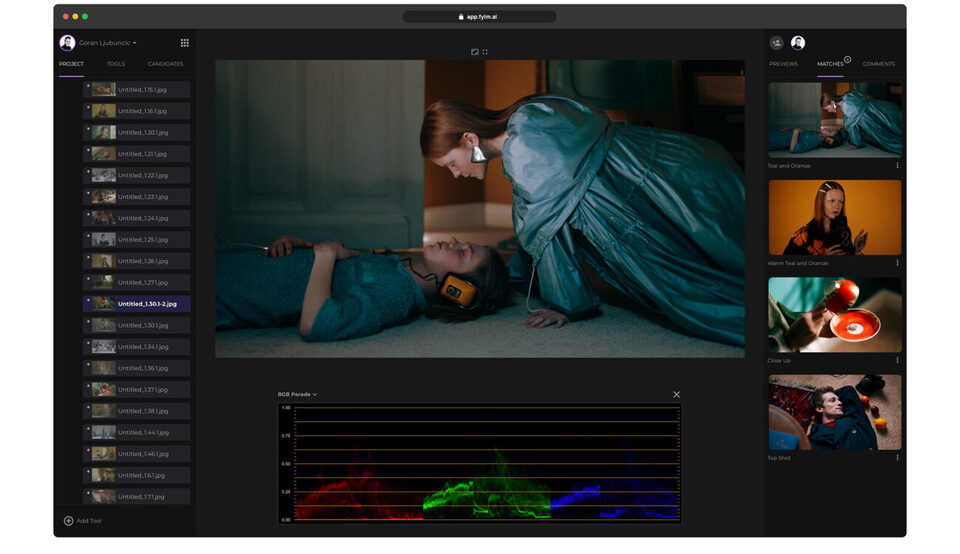960x554 pixels.
Task: Switch to the Tools tab
Action: pyautogui.click(x=116, y=64)
